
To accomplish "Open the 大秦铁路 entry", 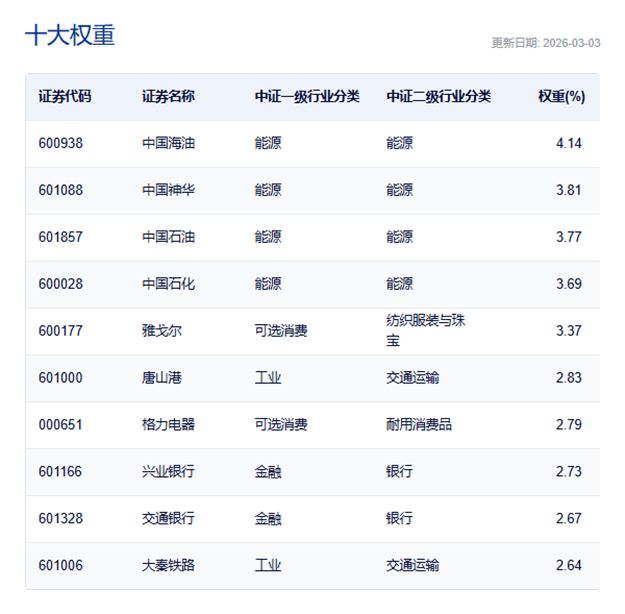I will (x=168, y=565).
